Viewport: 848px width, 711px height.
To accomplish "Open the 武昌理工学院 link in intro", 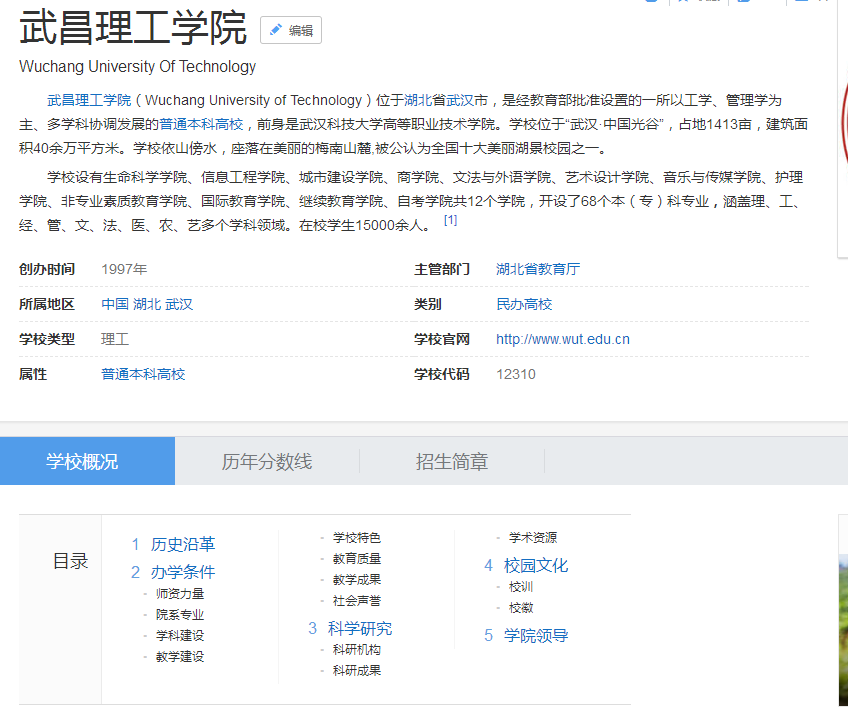I will (x=89, y=101).
